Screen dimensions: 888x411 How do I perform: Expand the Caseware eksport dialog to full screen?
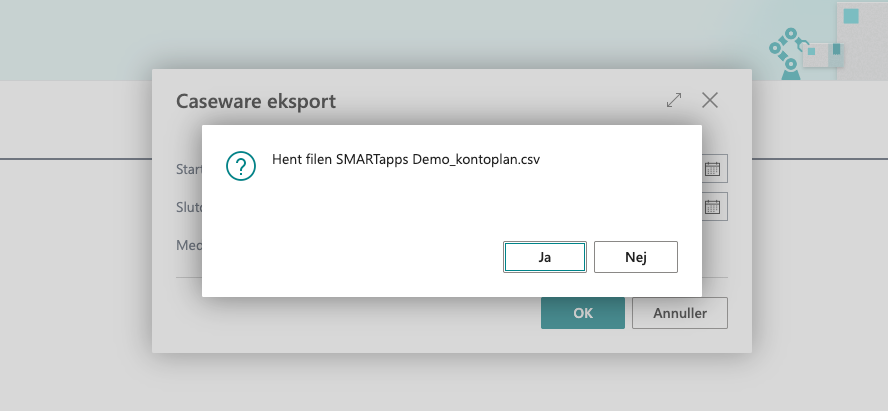(674, 100)
